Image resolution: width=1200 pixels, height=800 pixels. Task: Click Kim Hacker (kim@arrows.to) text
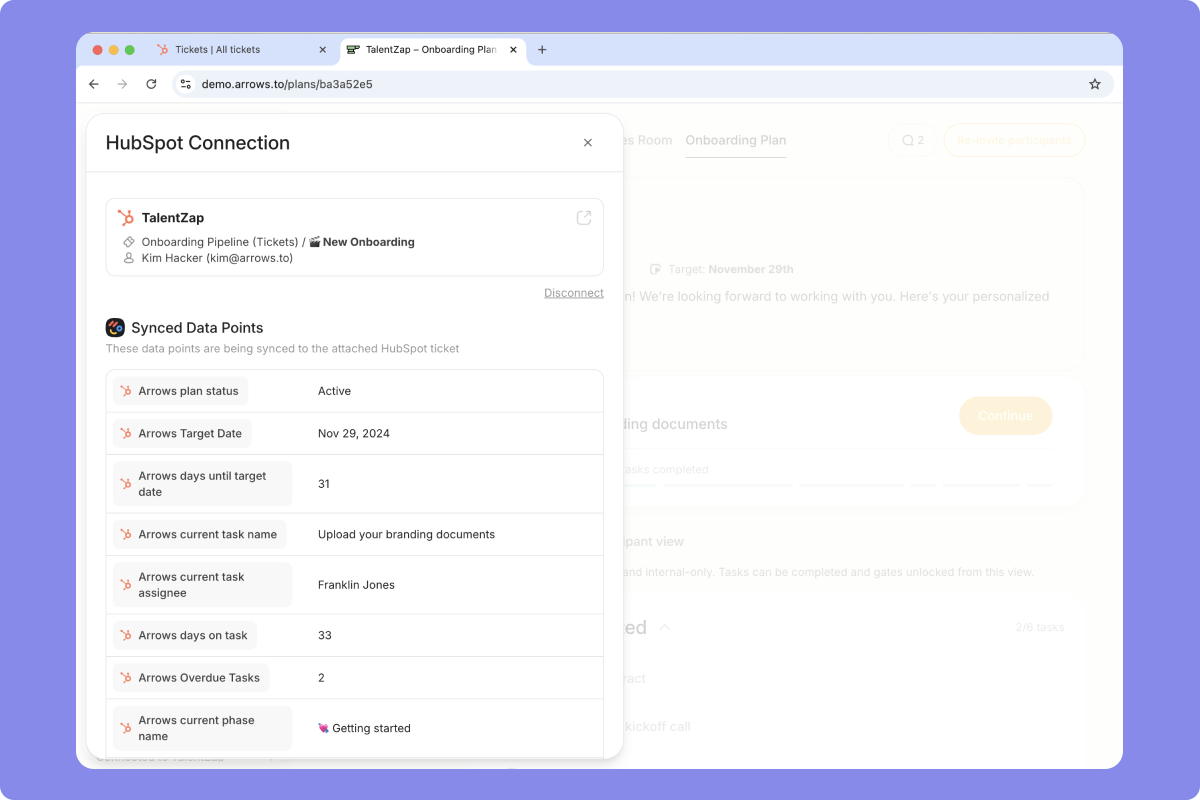pyautogui.click(x=217, y=258)
